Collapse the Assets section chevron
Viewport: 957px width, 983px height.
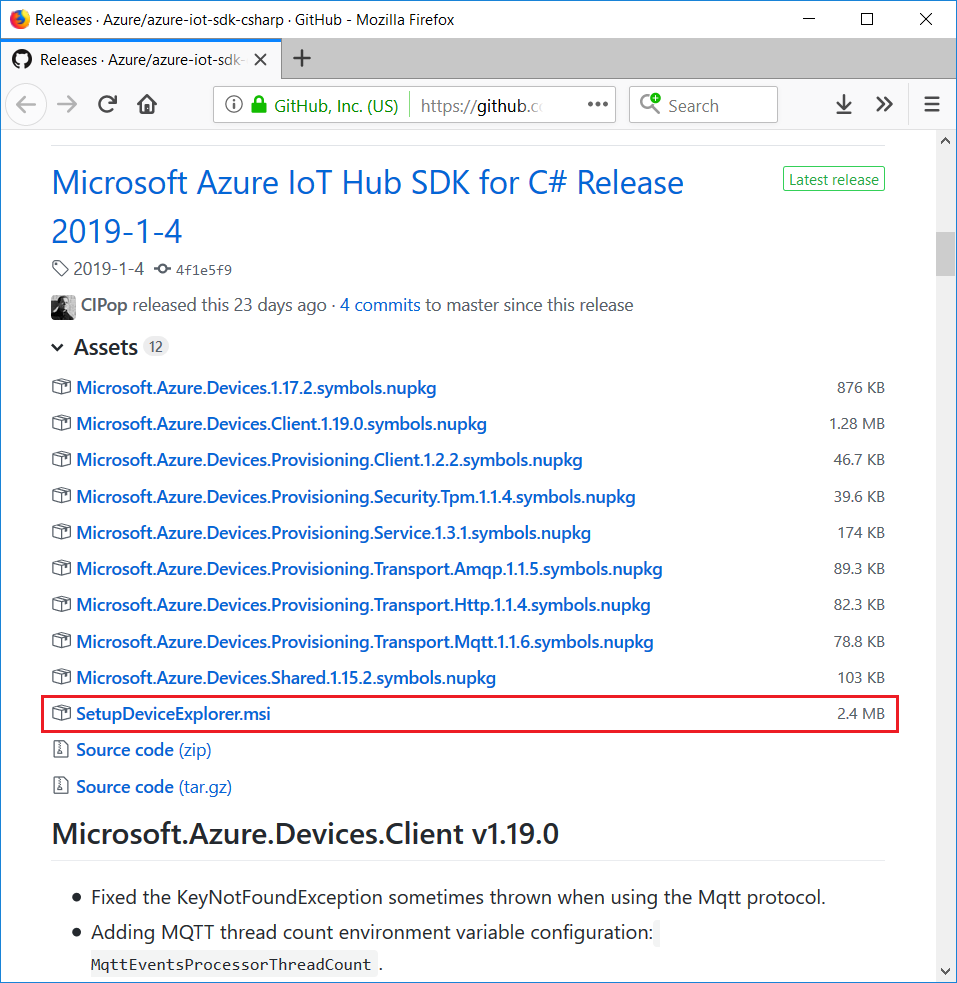click(x=58, y=347)
